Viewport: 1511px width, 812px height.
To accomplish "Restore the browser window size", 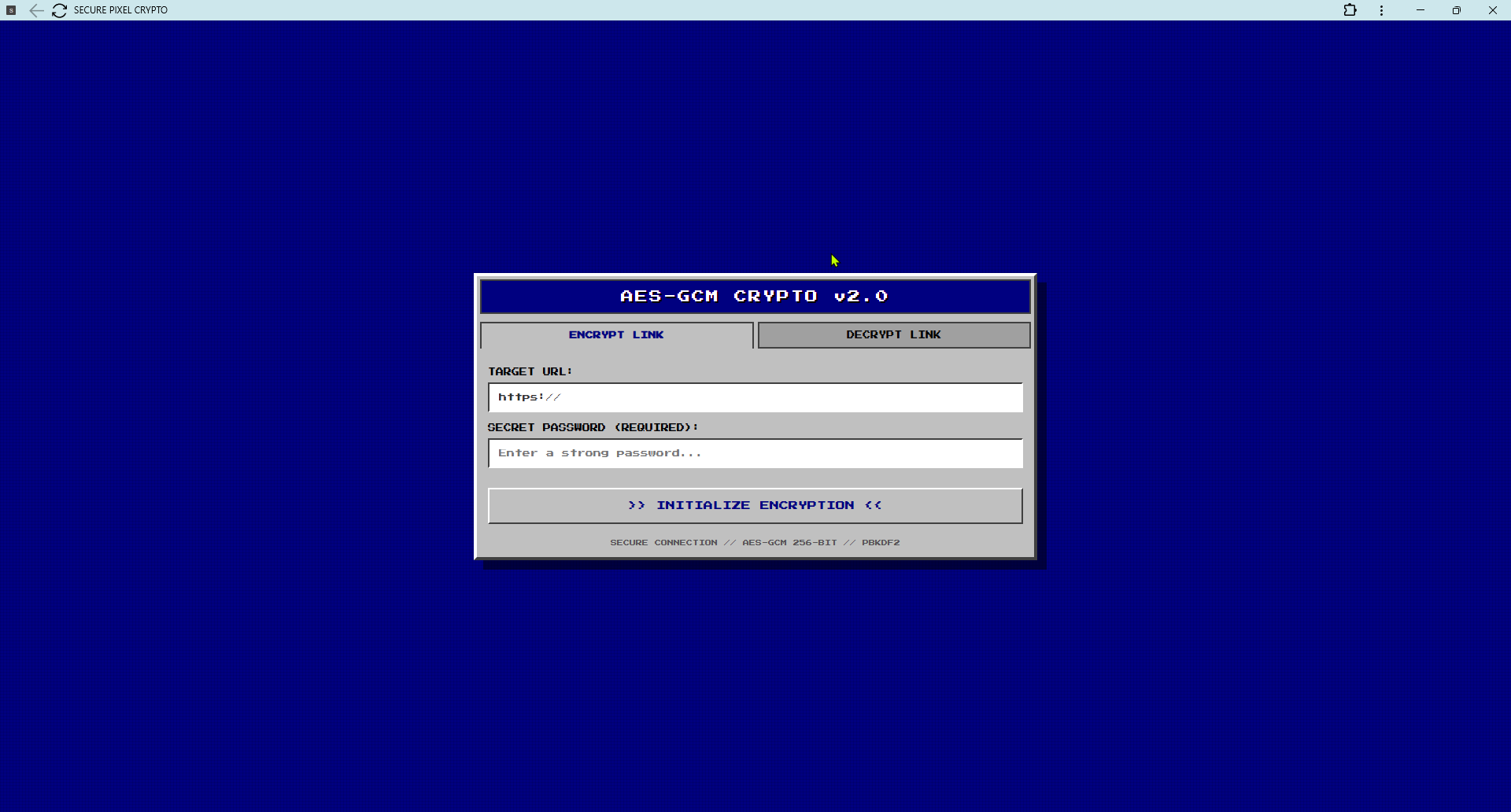I will pos(1457,10).
